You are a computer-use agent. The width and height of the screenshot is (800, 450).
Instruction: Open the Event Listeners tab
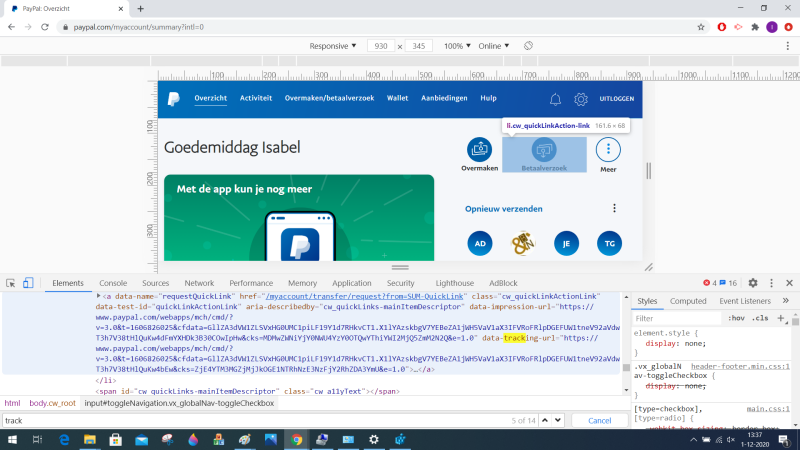[745, 301]
